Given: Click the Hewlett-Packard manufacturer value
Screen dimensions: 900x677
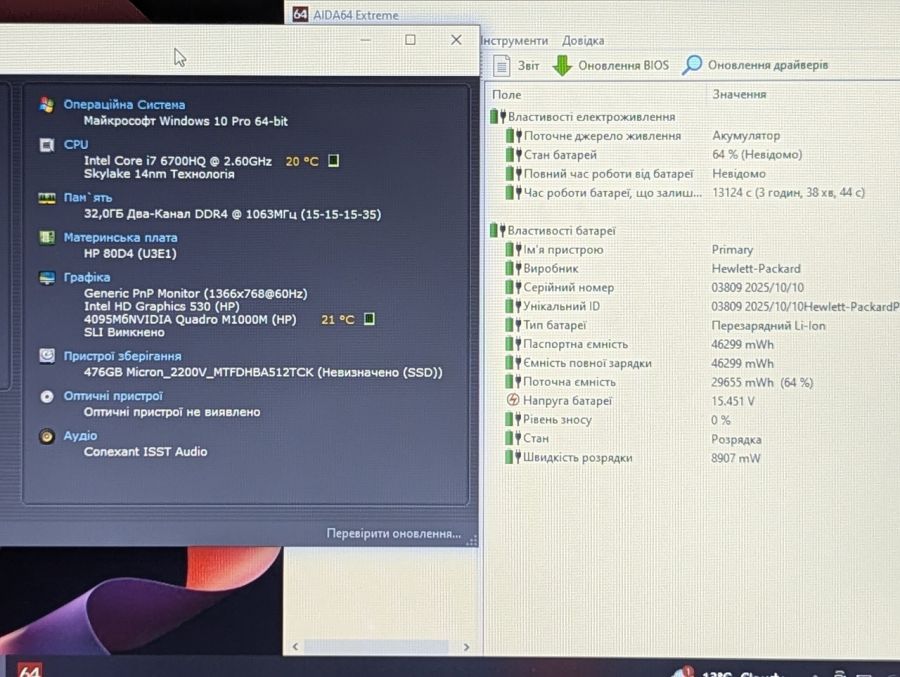Looking at the screenshot, I should pos(756,269).
